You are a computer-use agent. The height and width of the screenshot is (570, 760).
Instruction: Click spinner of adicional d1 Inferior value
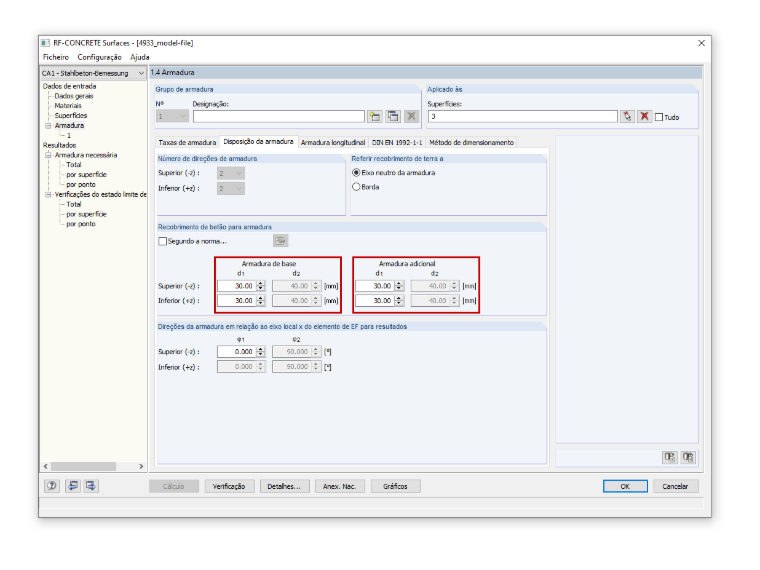click(399, 301)
